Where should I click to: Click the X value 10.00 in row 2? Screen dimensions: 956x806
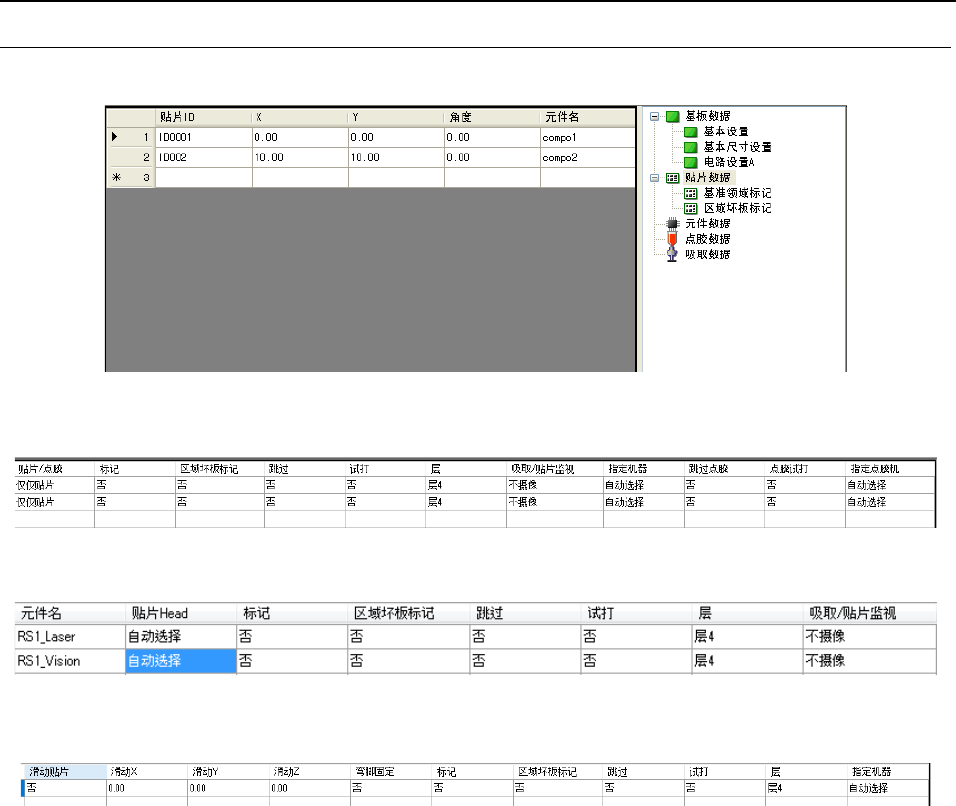point(300,157)
